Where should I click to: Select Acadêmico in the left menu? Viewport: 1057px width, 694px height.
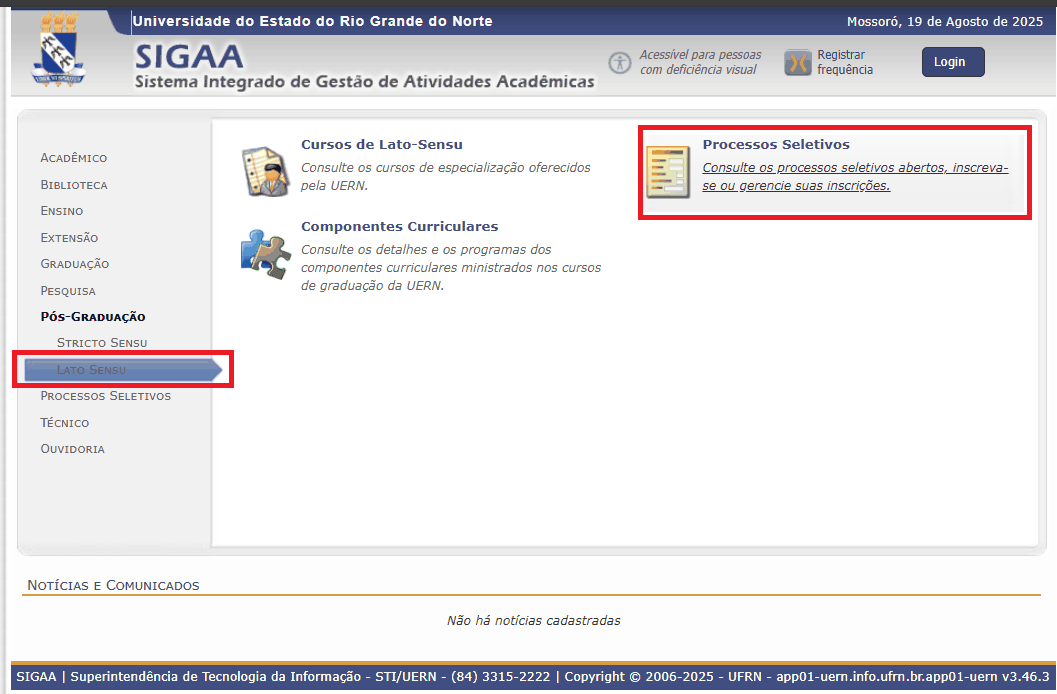(x=73, y=158)
